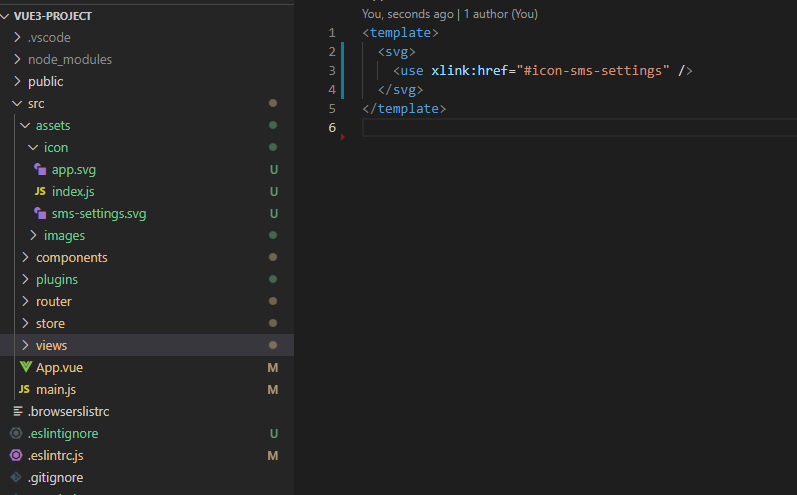Place cursor in empty line 6

(x=579, y=128)
